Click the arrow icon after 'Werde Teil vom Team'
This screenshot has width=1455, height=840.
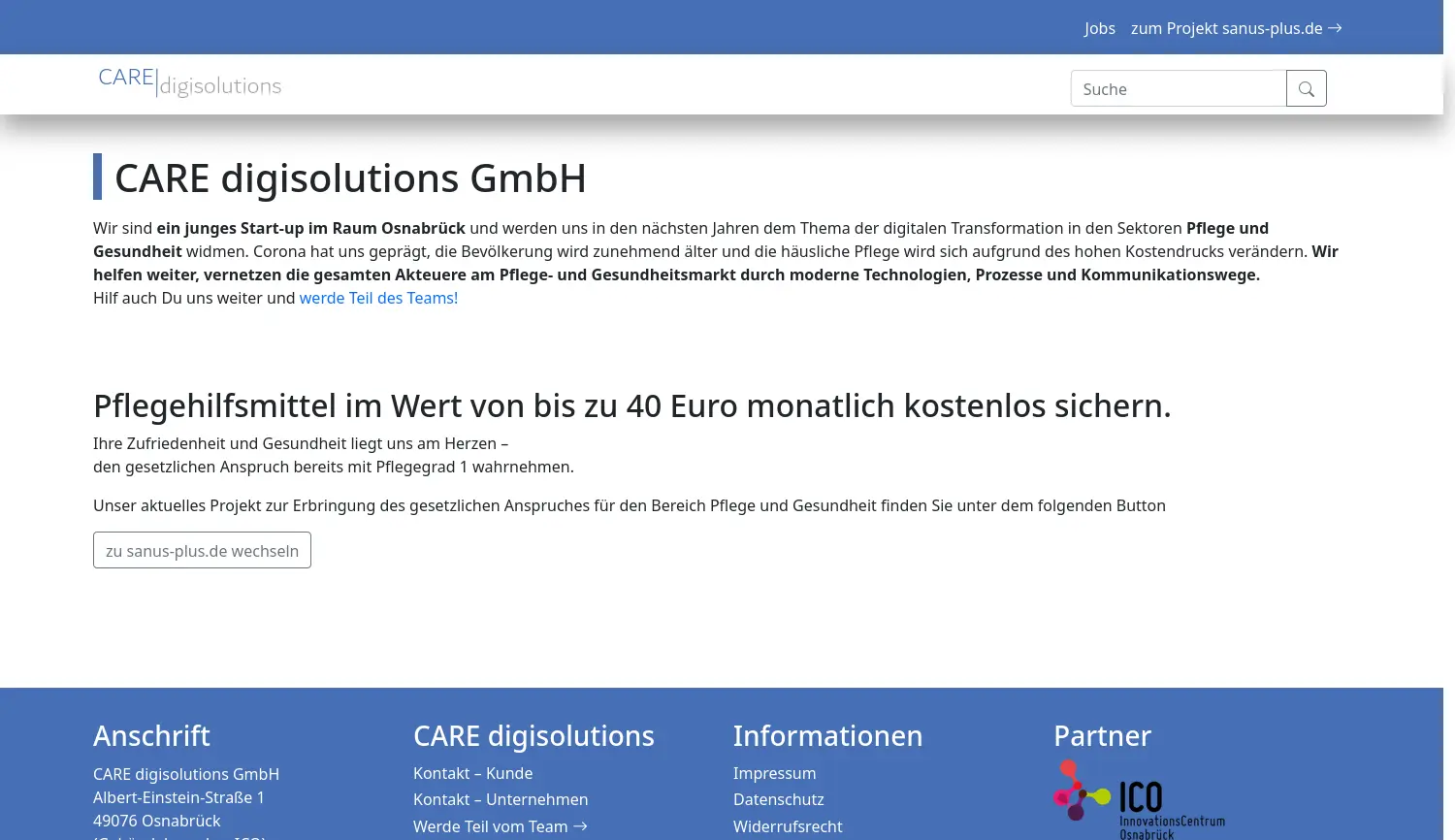[581, 826]
